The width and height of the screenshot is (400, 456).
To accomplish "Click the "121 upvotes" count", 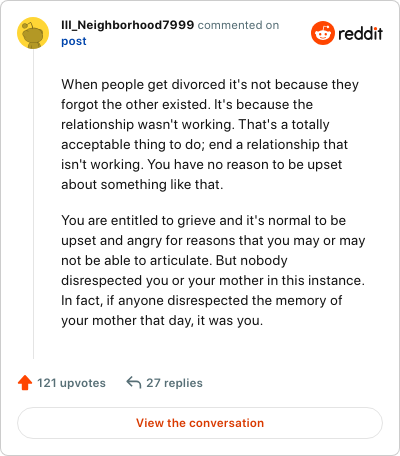I will click(71, 383).
